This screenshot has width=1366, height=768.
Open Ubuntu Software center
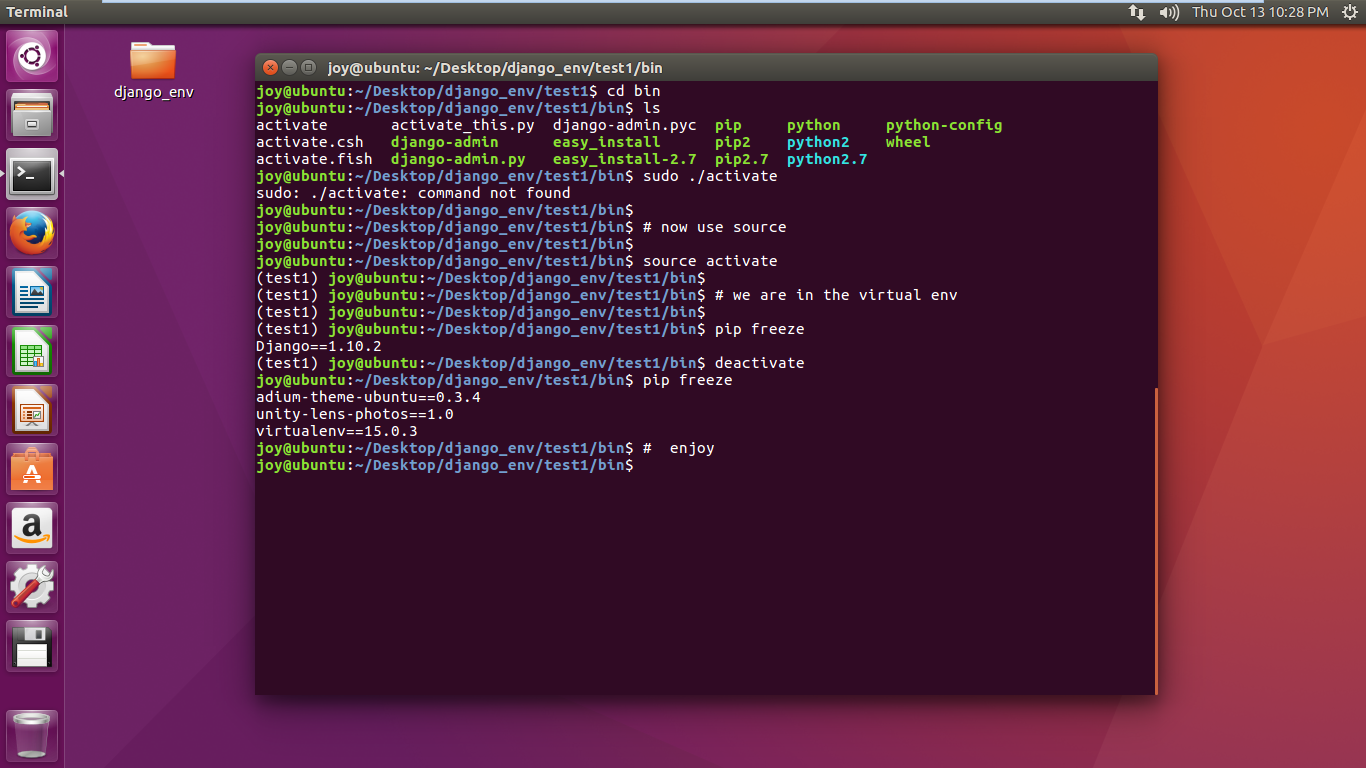pyautogui.click(x=33, y=470)
